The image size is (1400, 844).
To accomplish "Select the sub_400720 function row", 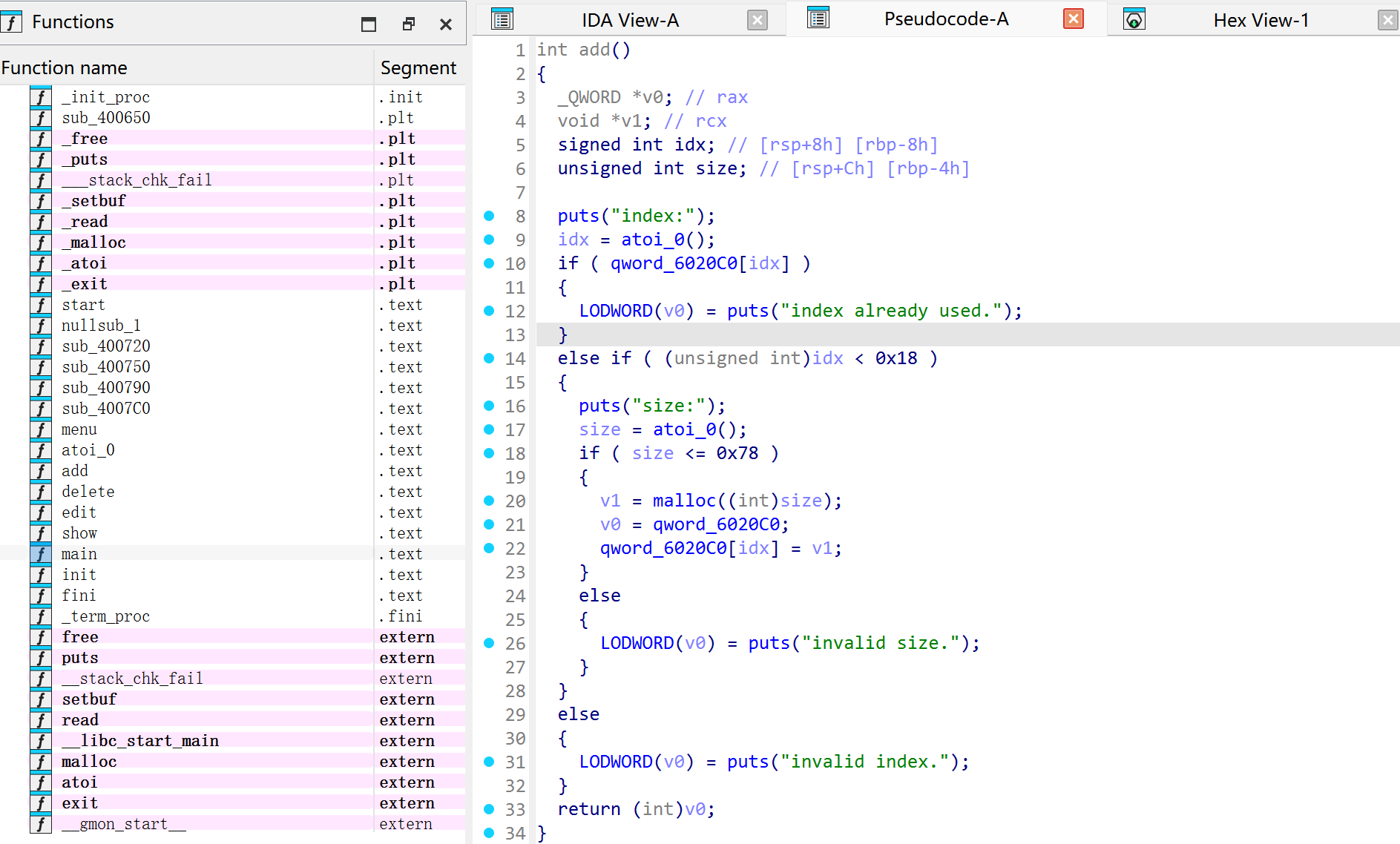I will (x=233, y=346).
